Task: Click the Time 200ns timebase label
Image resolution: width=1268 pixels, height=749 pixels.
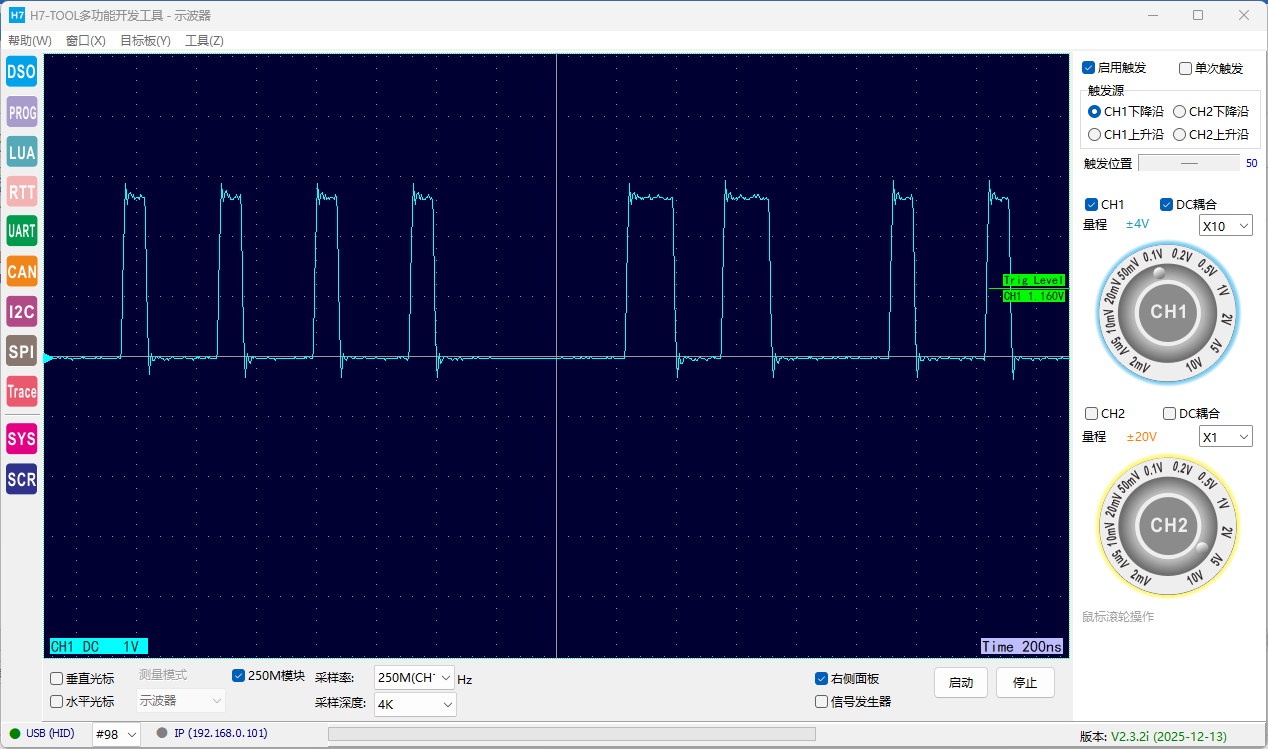Action: tap(1021, 647)
